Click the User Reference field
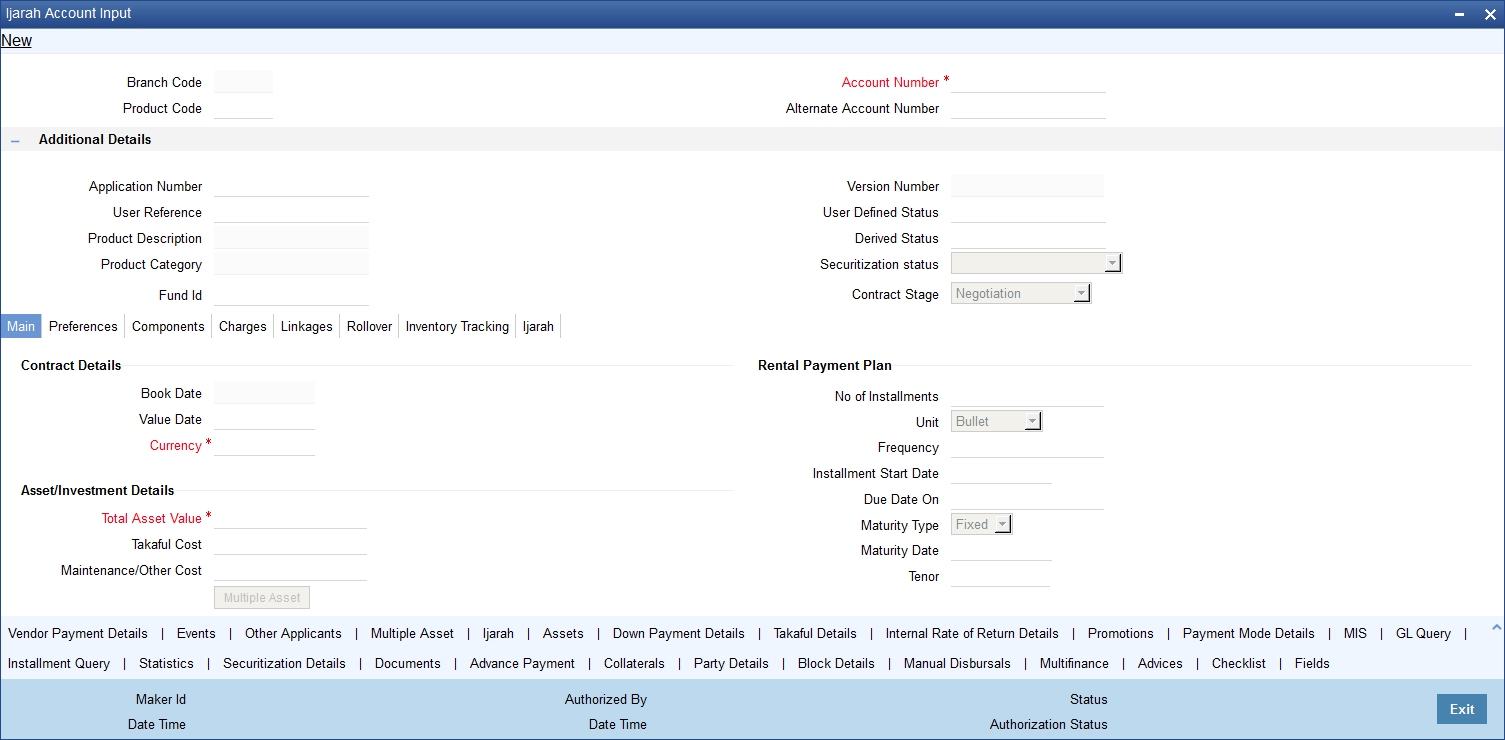 pos(291,213)
